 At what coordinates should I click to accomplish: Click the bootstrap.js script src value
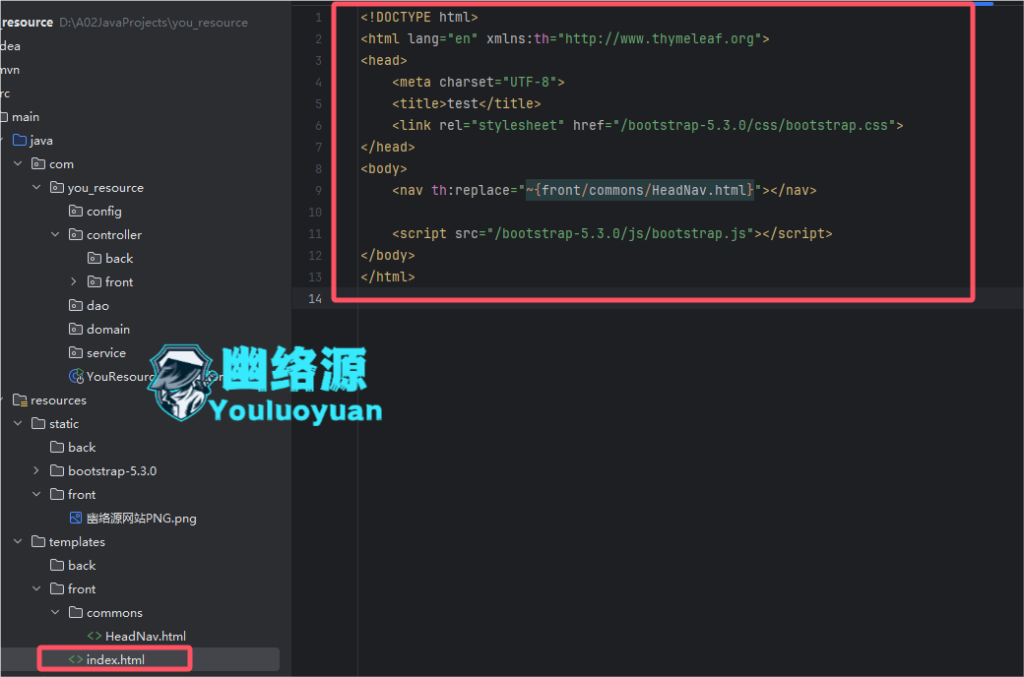[620, 234]
